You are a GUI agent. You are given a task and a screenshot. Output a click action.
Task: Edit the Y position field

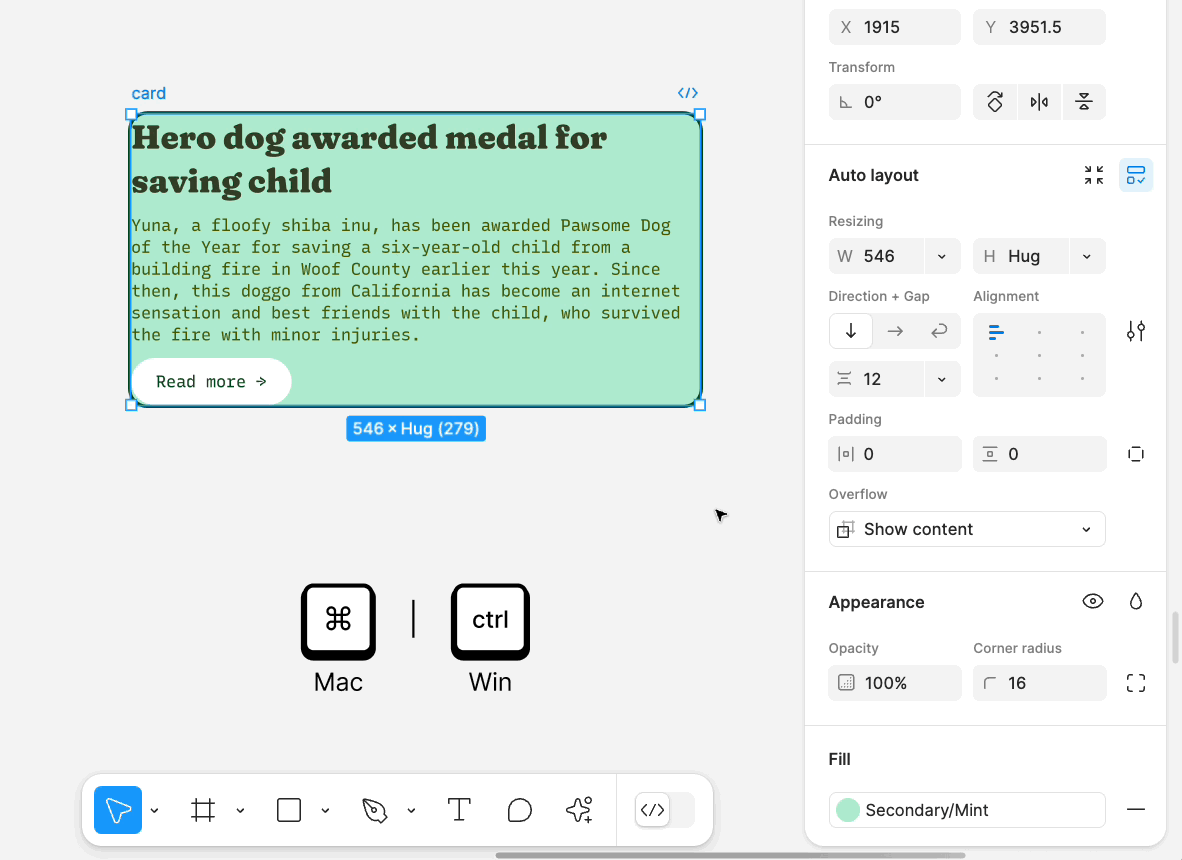point(1040,27)
